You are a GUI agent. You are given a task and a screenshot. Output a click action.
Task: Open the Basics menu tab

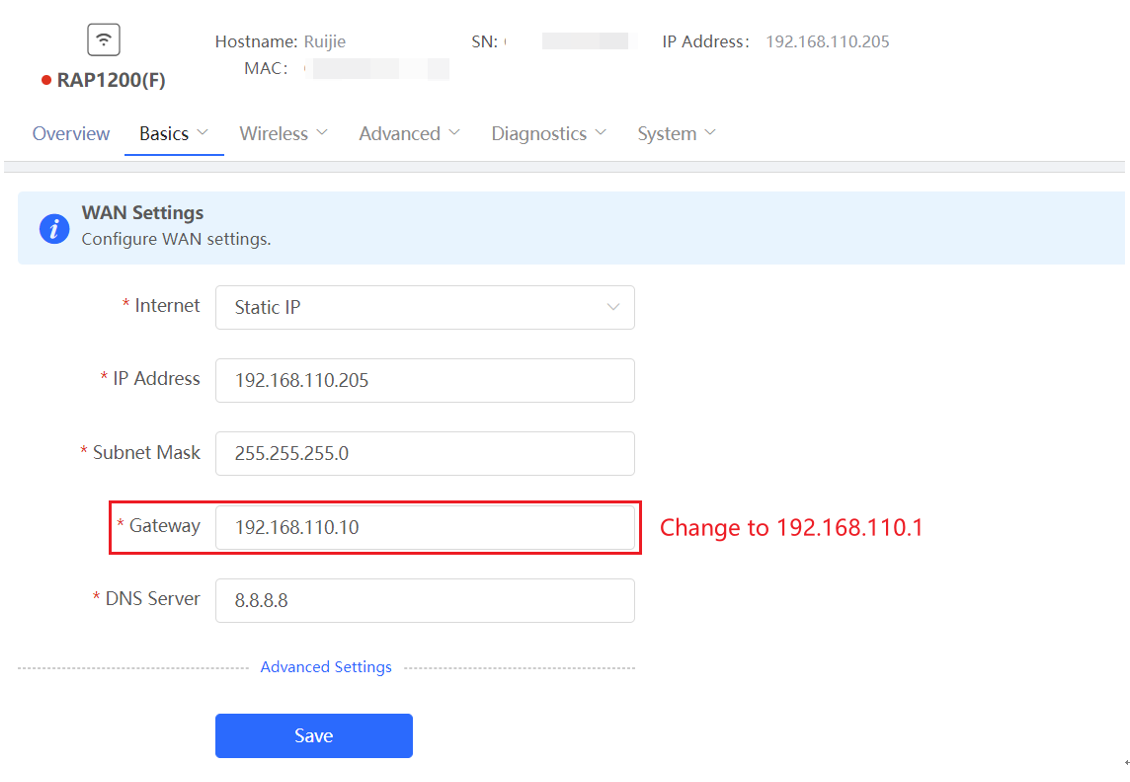pos(174,133)
